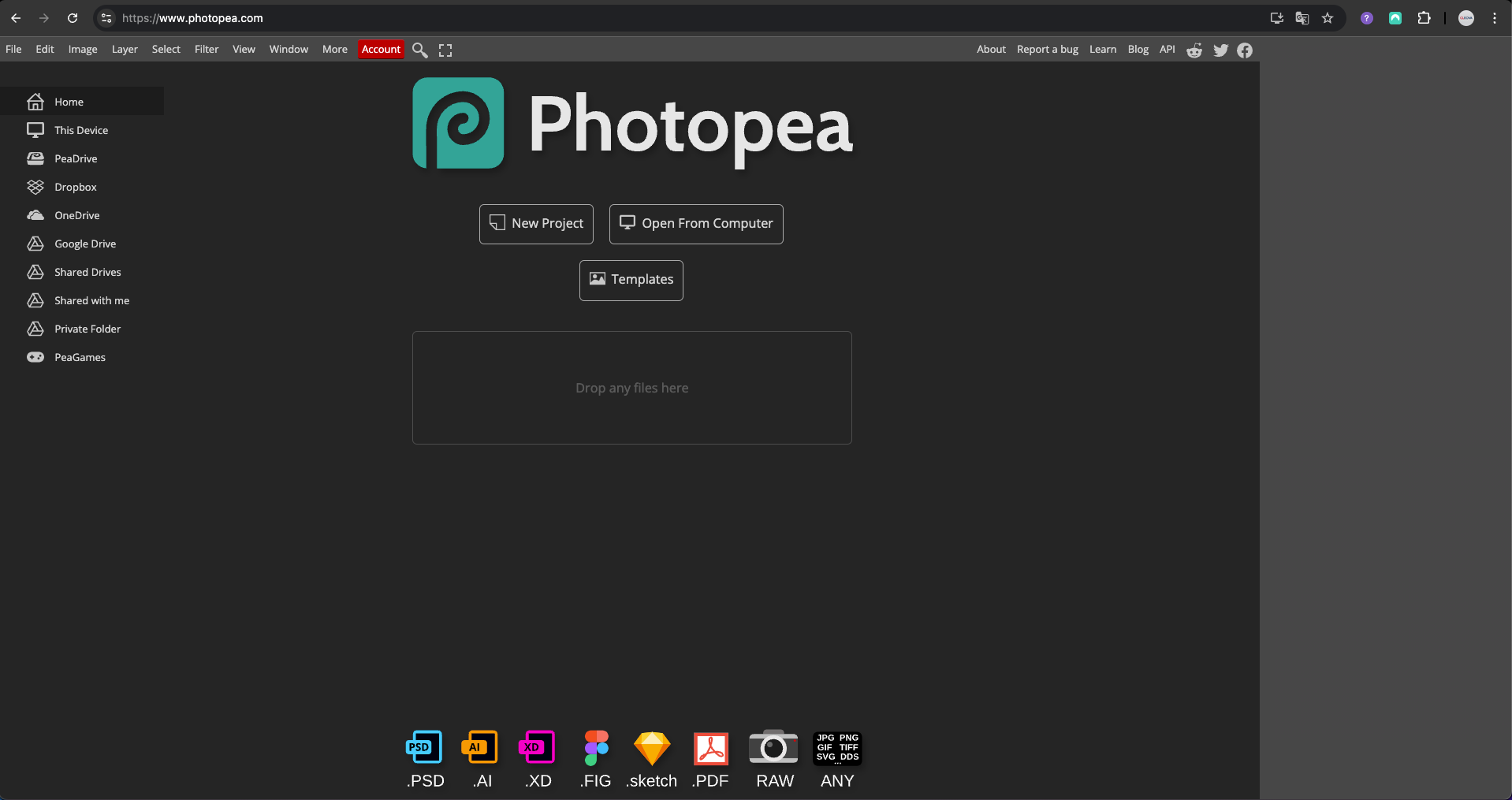Click the Shared Drives icon

35,272
